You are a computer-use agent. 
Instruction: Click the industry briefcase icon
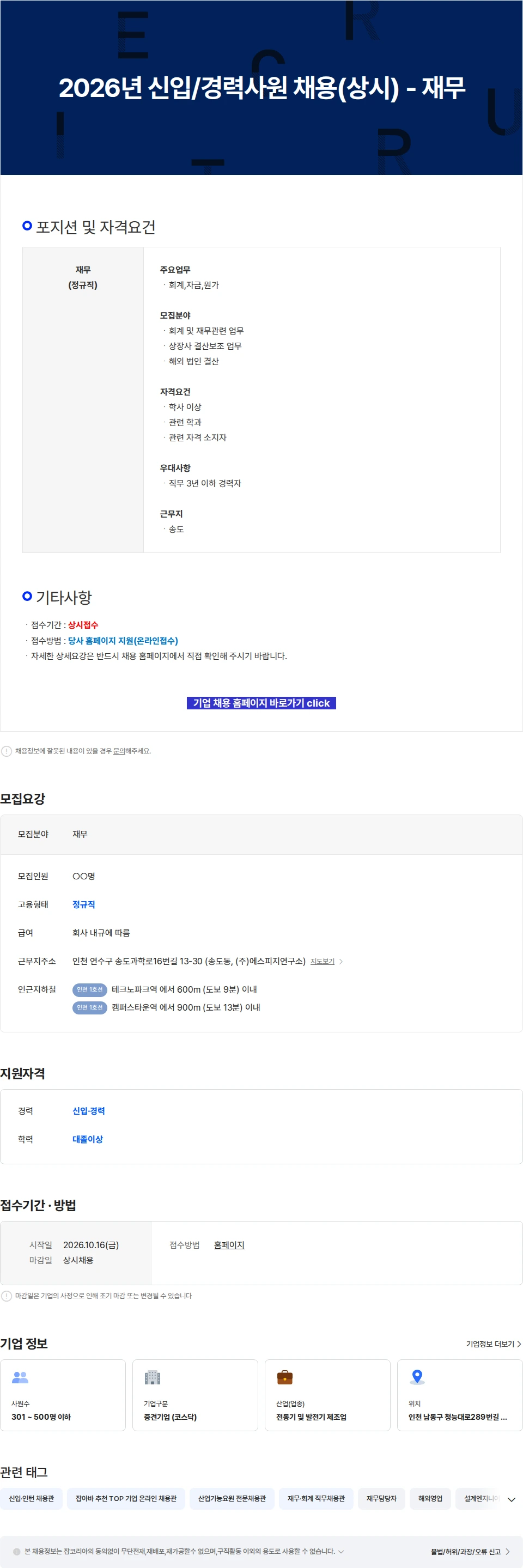284,1377
